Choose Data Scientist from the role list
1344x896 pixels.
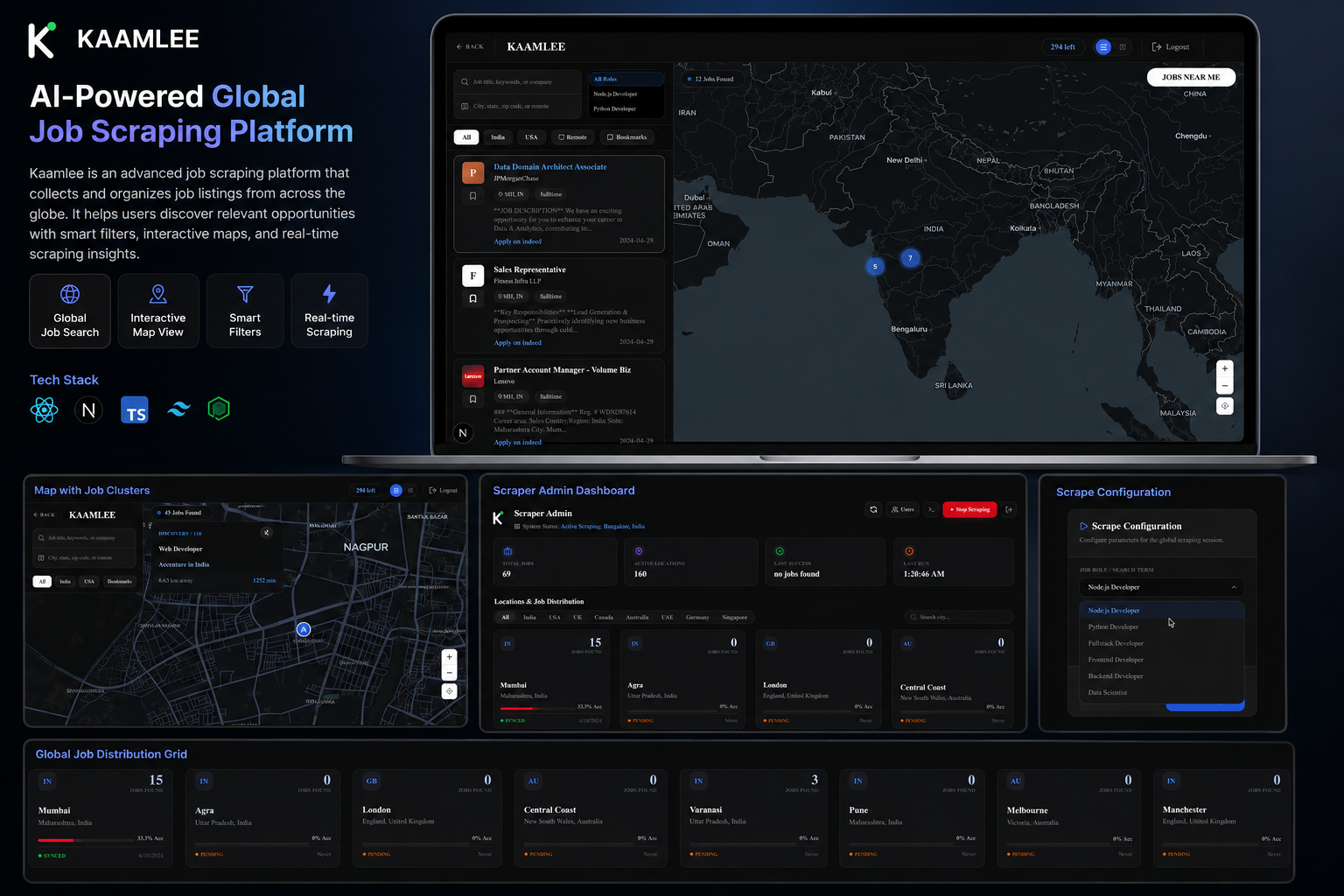coord(1162,693)
